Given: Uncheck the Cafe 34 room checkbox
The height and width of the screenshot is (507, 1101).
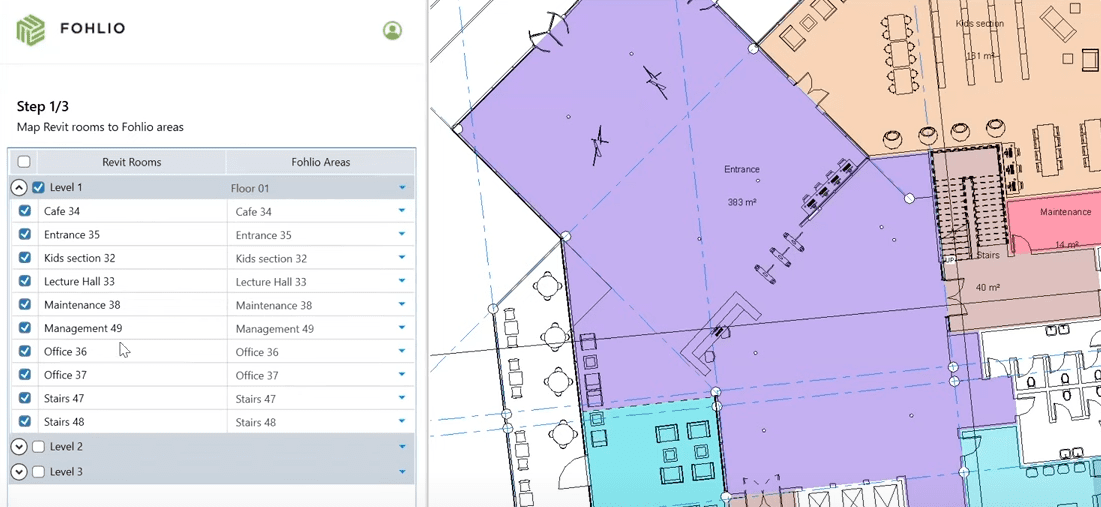Looking at the screenshot, I should (x=25, y=211).
